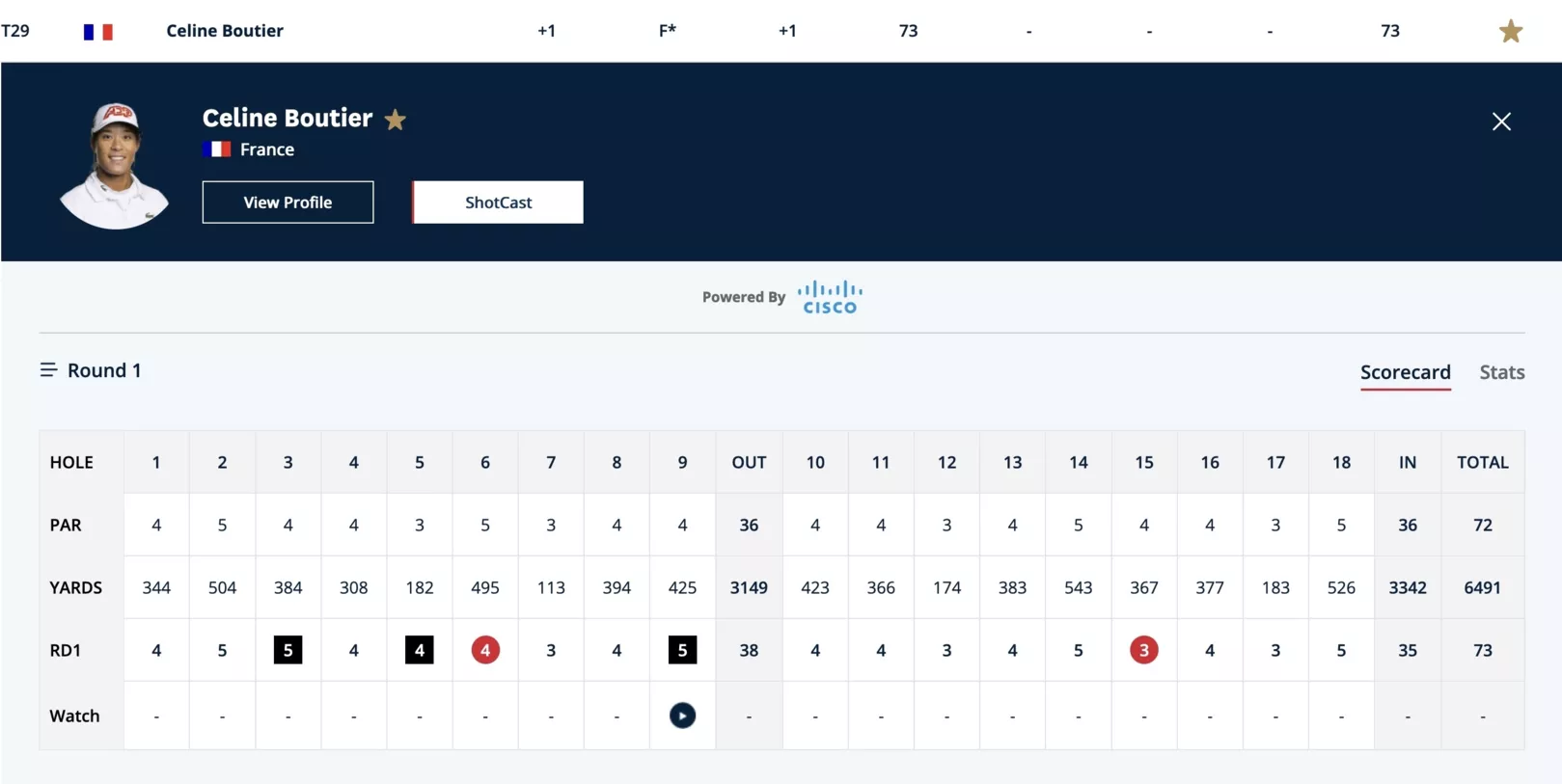The height and width of the screenshot is (784, 1562).
Task: Launch ShotCast for this player
Action: (x=498, y=203)
